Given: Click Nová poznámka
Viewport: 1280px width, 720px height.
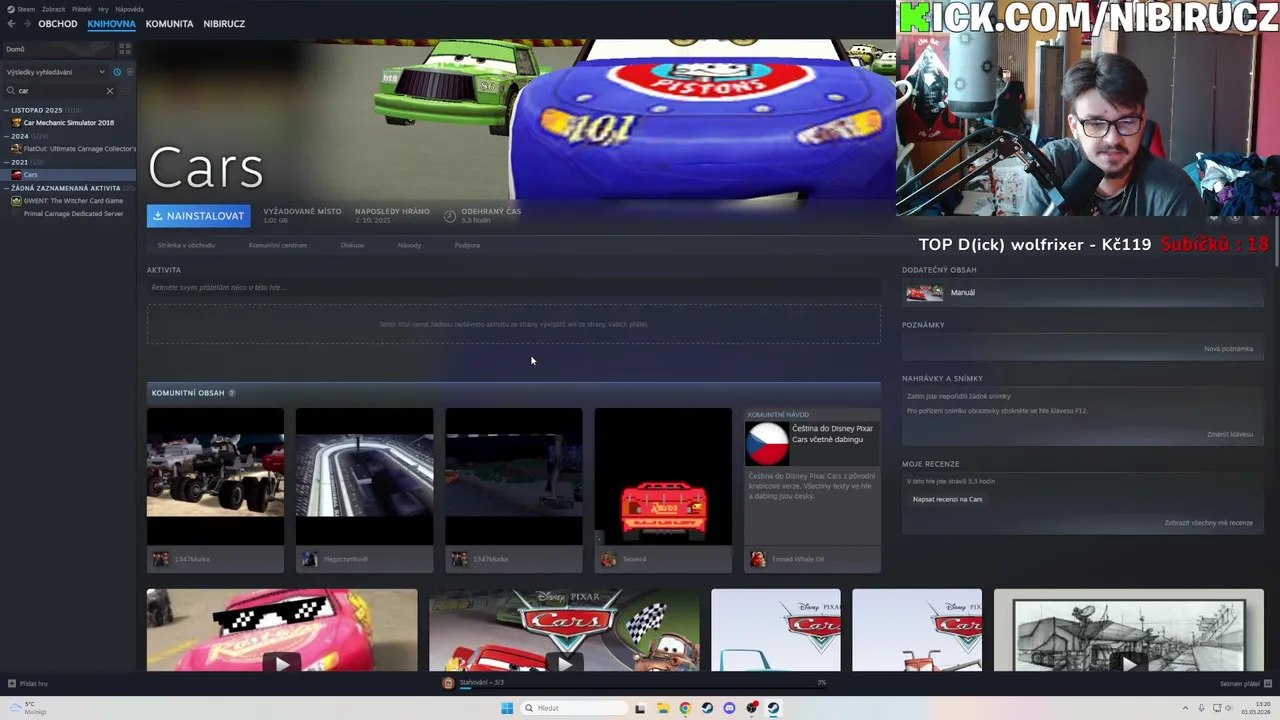Looking at the screenshot, I should tap(1228, 349).
